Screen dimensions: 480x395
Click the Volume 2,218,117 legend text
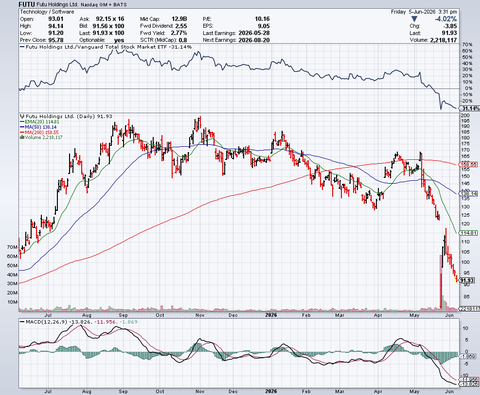pos(44,137)
